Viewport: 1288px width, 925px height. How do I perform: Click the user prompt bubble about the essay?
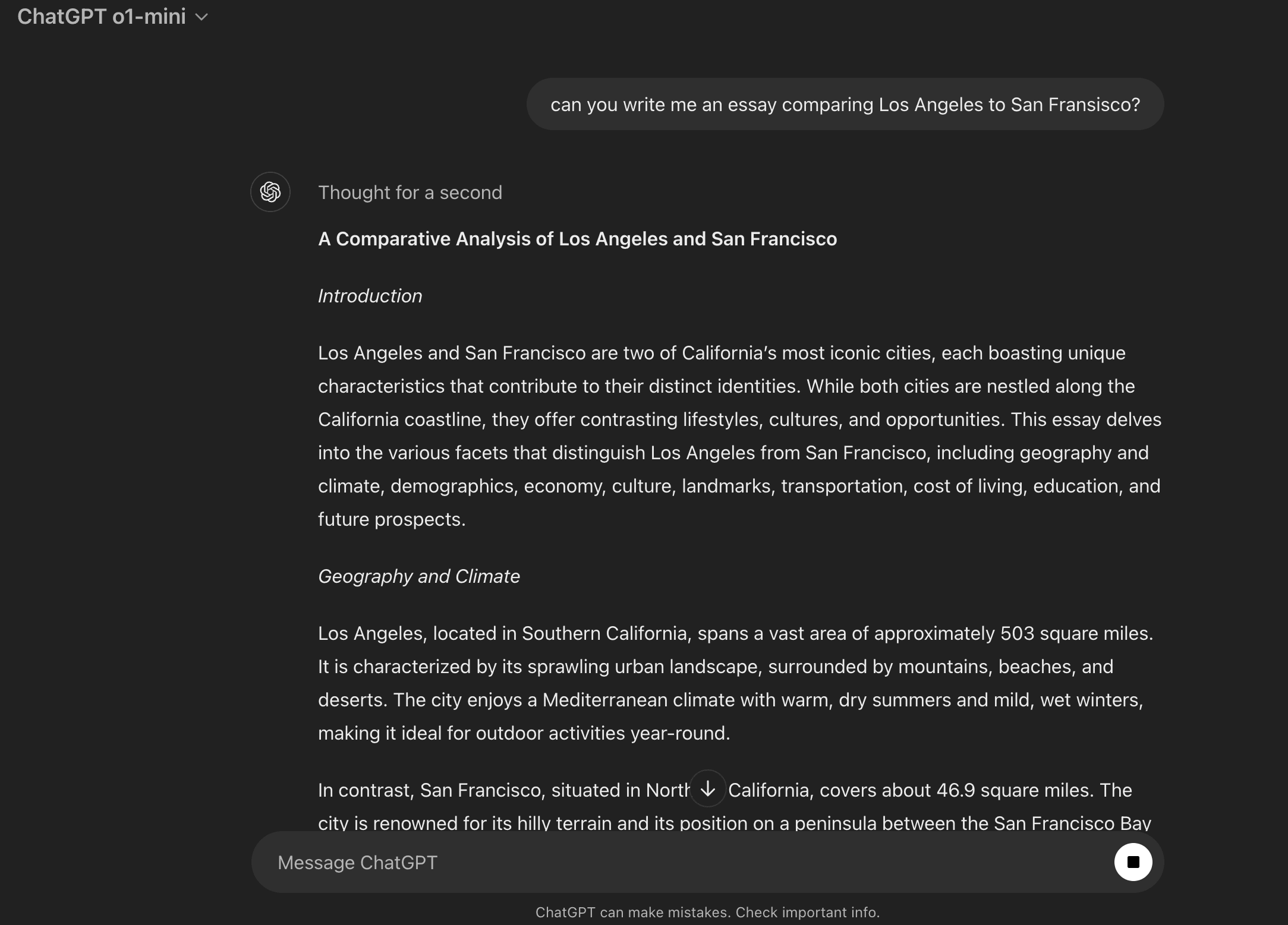845,105
